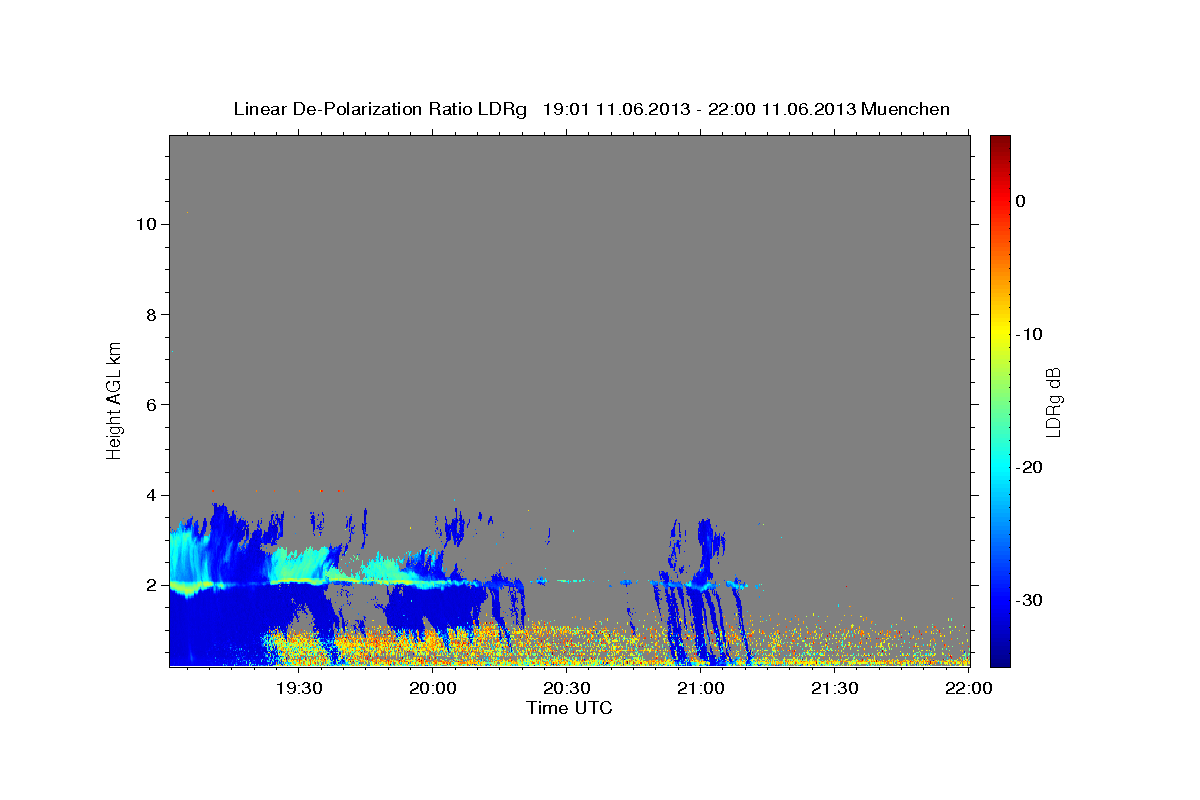Screen dimensions: 1200x800
Task: Click the 21:30 time tick label
Action: click(834, 688)
